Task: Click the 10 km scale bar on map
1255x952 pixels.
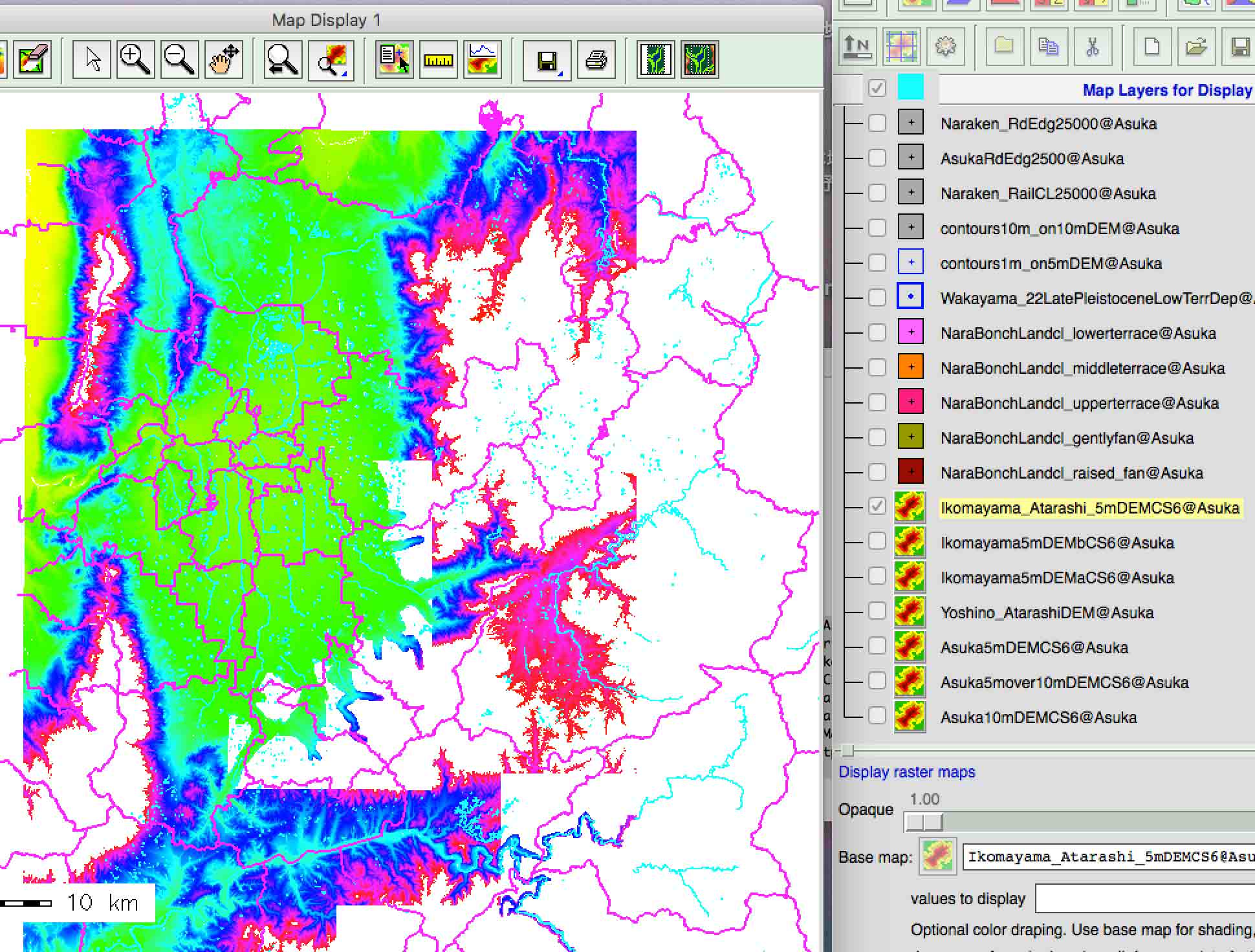Action: click(x=78, y=902)
